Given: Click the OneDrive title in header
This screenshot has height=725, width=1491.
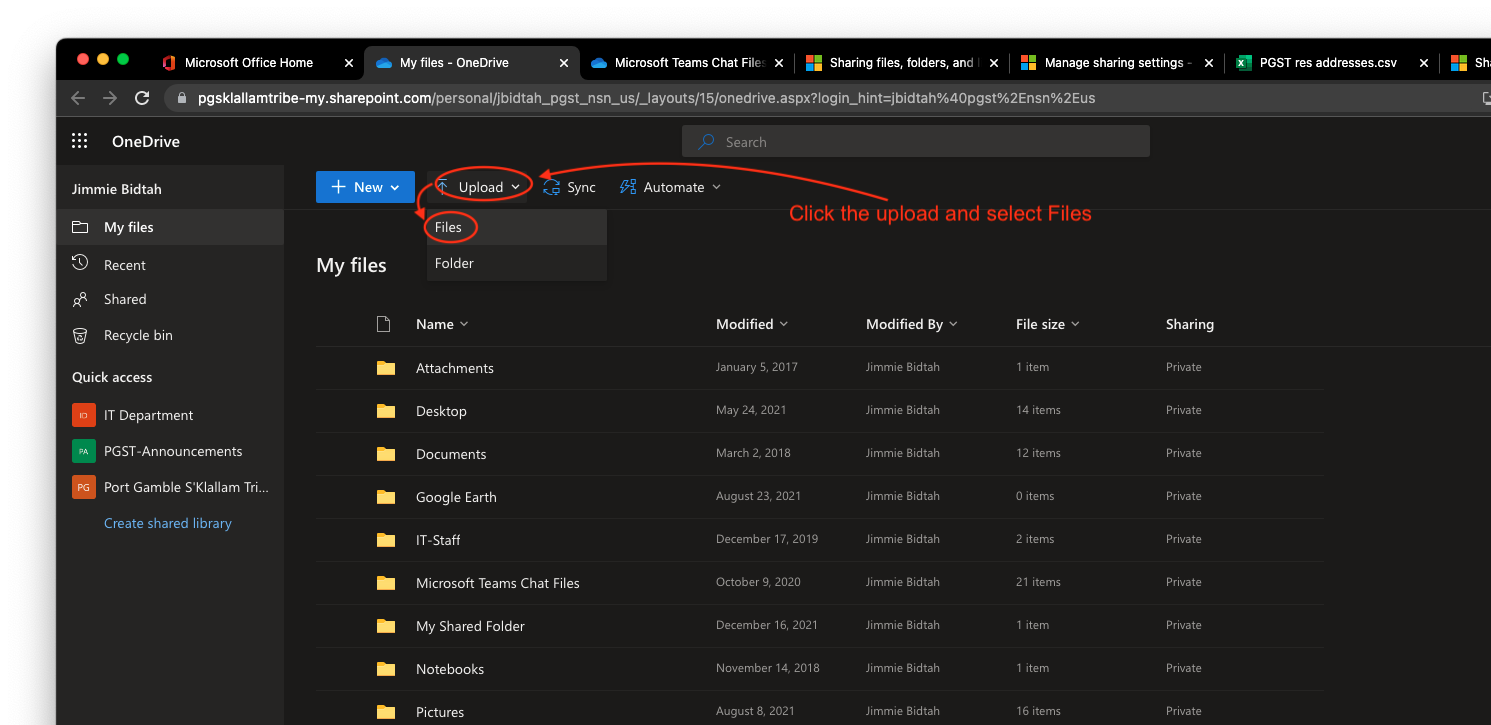Looking at the screenshot, I should pyautogui.click(x=146, y=141).
